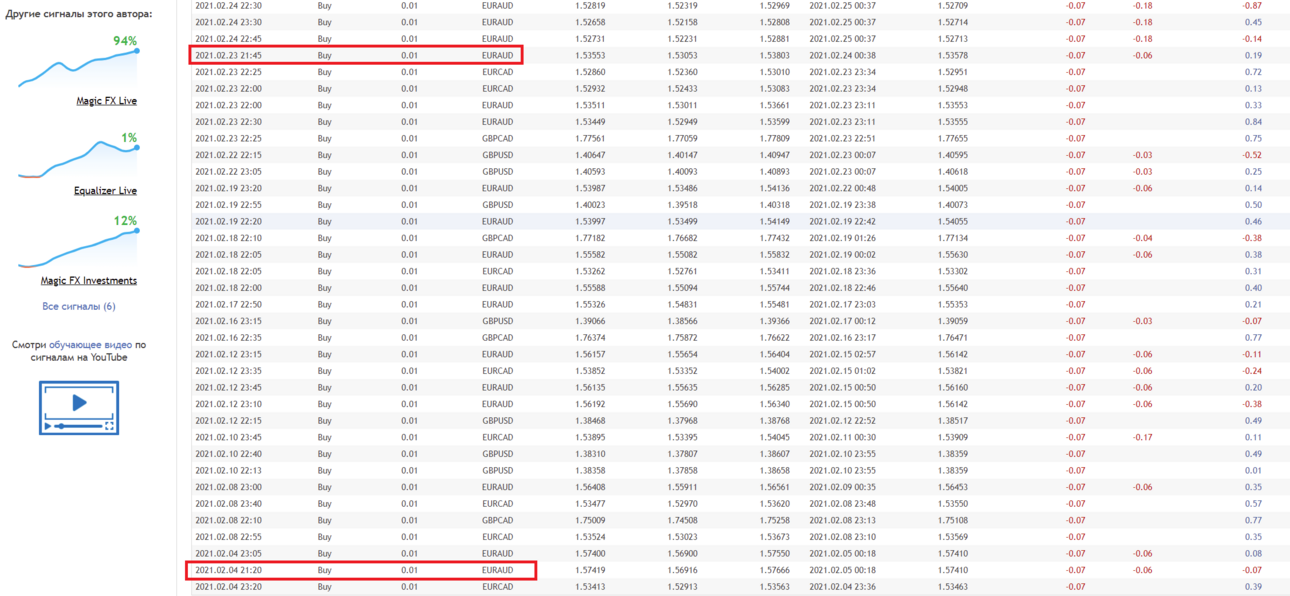Click the stop loss value 1.52319

683,5
